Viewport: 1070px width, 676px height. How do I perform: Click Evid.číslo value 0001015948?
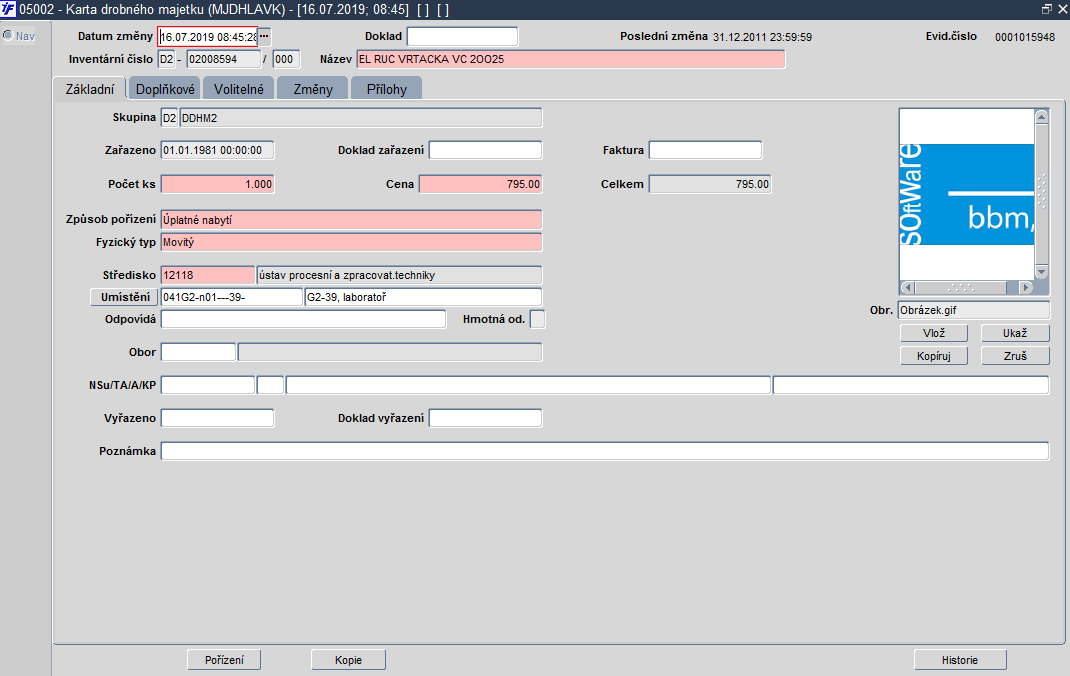(1025, 37)
